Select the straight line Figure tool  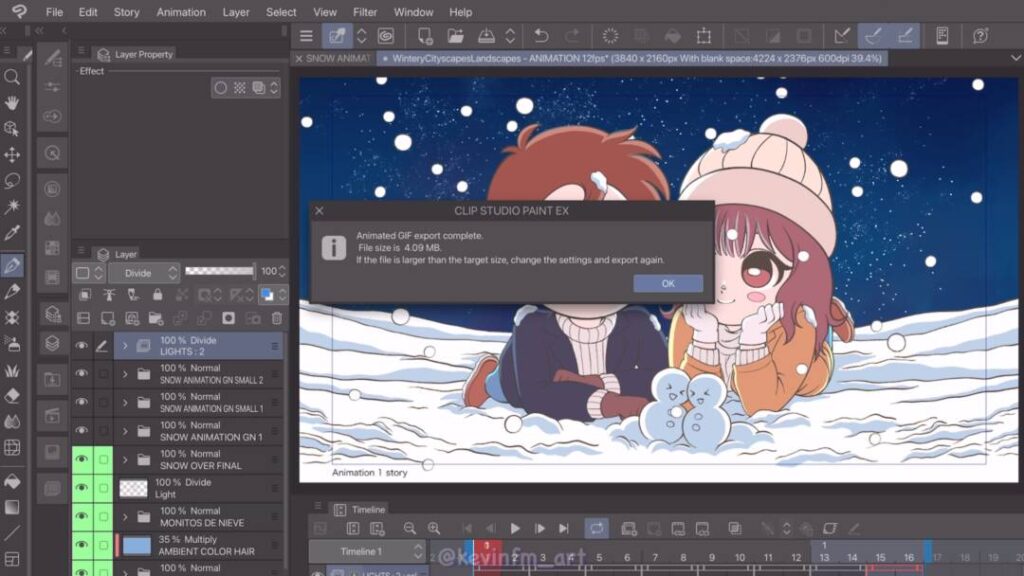pos(12,534)
